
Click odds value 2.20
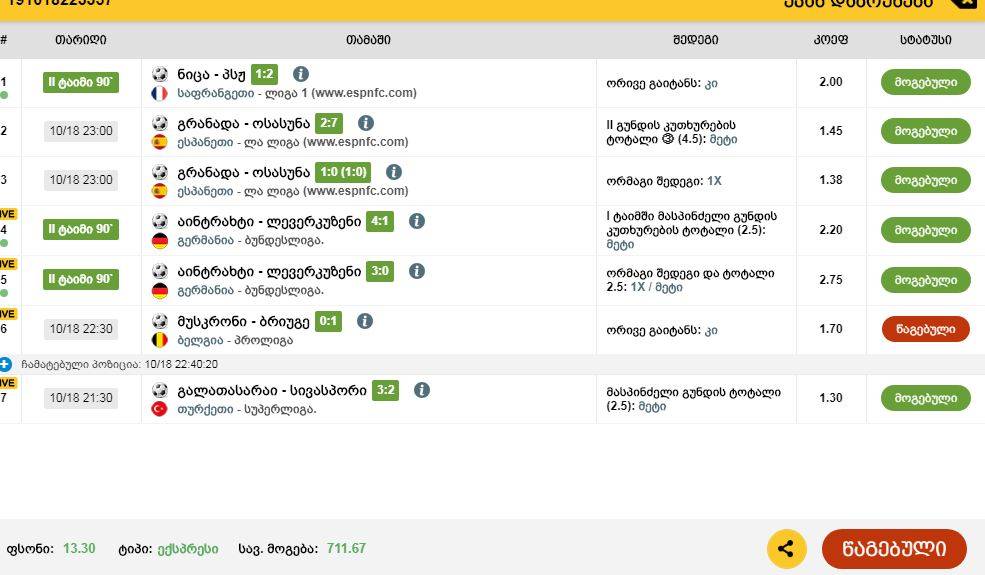click(830, 230)
